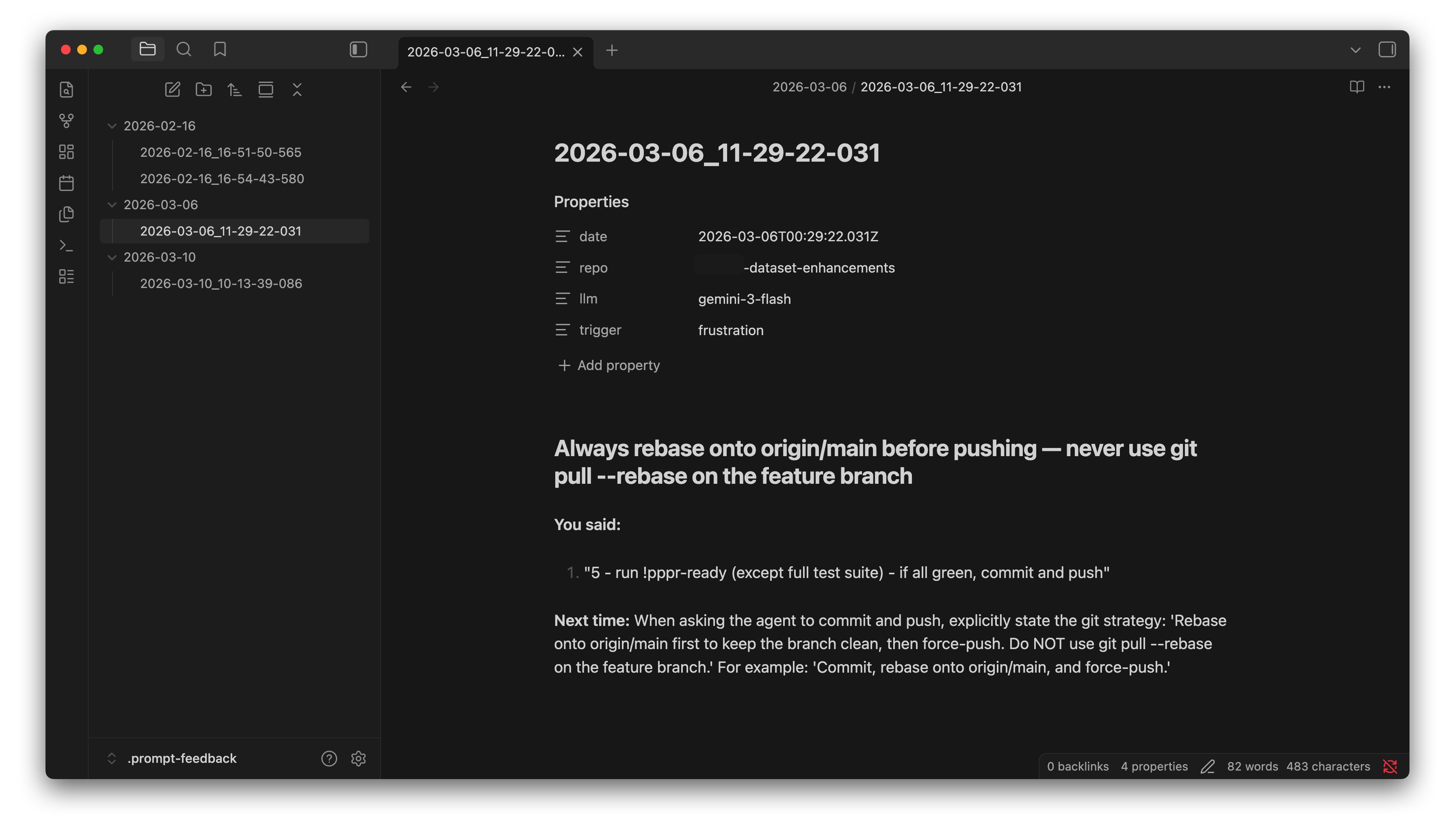
Task: Toggle the left sidebar
Action: click(358, 50)
